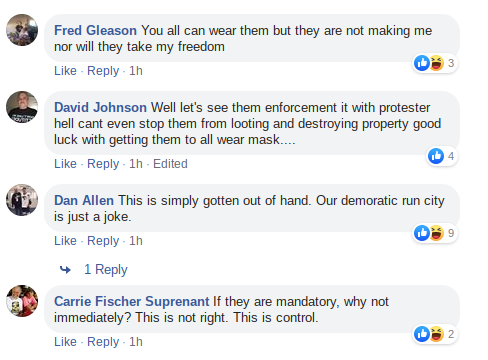Open the Fred Gleason name link

(95, 30)
